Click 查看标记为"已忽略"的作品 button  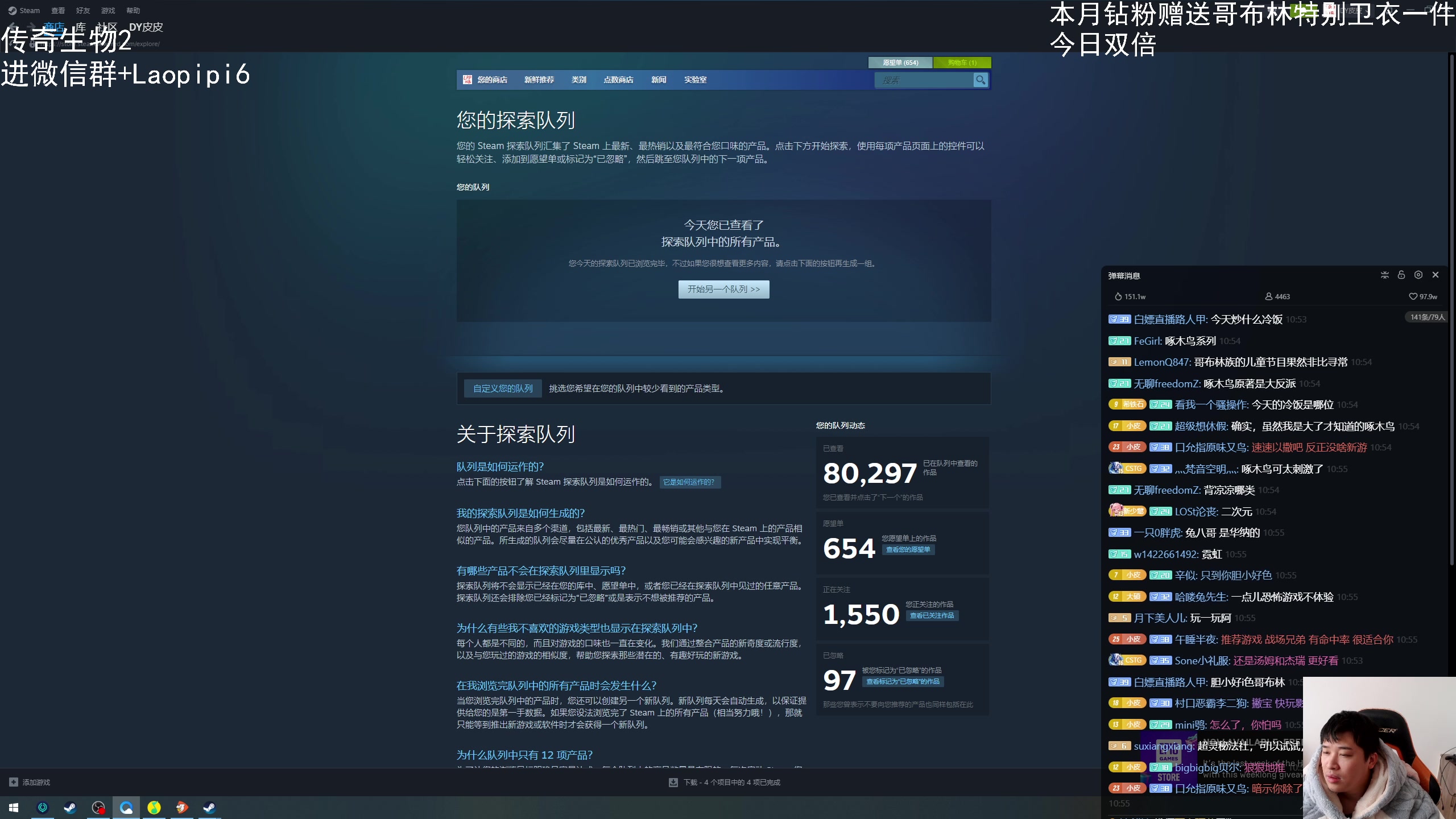click(903, 682)
